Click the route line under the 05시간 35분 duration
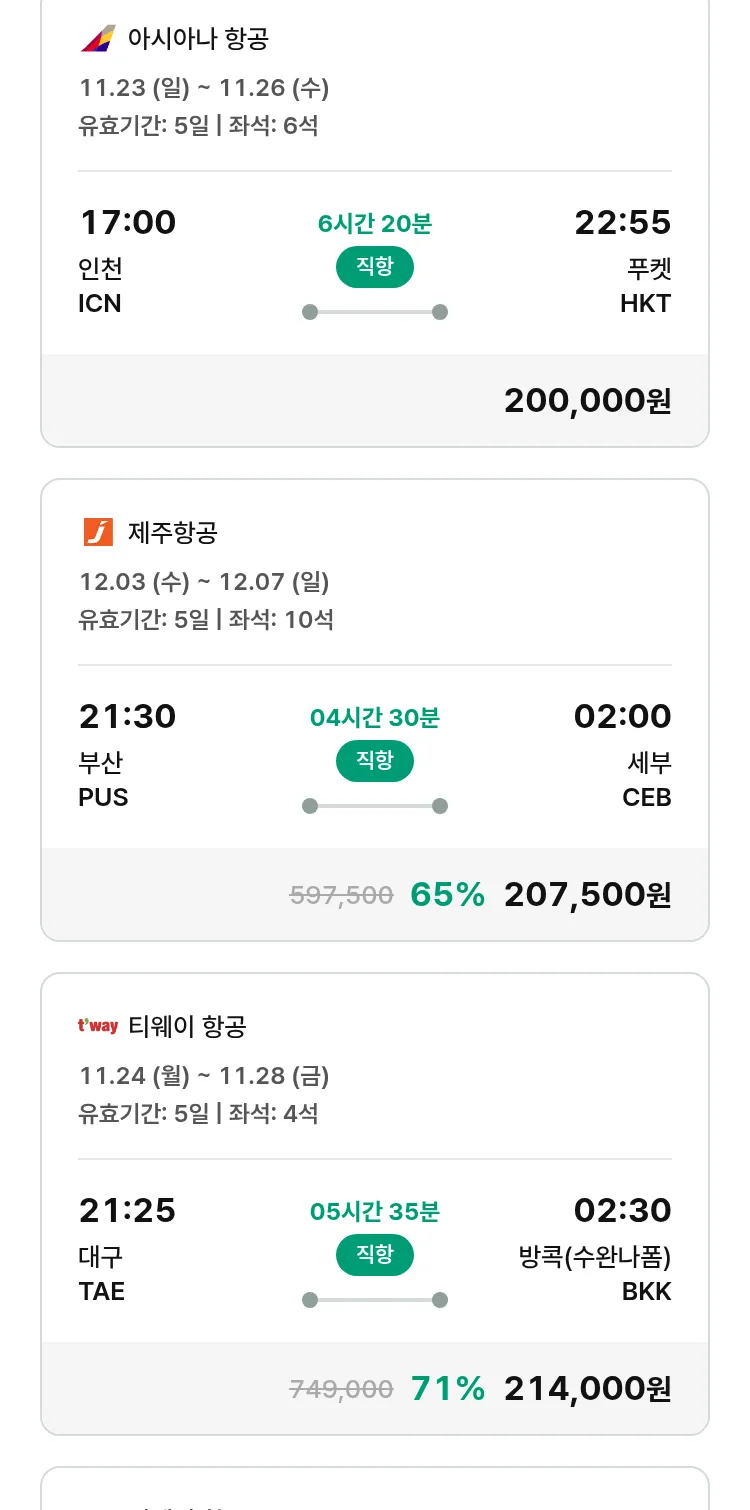Viewport: 750px width, 1510px height. point(374,1300)
